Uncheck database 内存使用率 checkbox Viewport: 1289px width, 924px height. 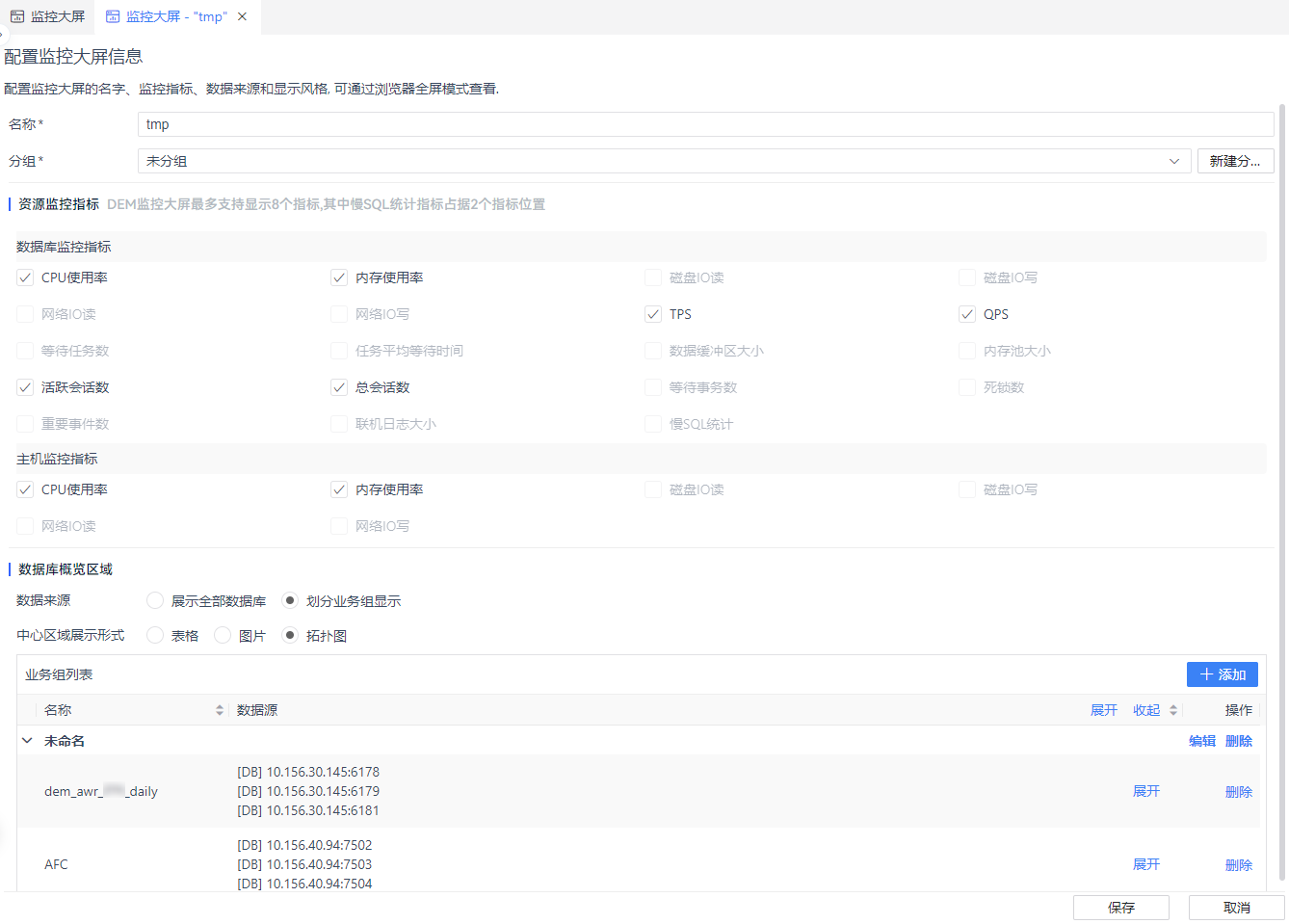(339, 277)
